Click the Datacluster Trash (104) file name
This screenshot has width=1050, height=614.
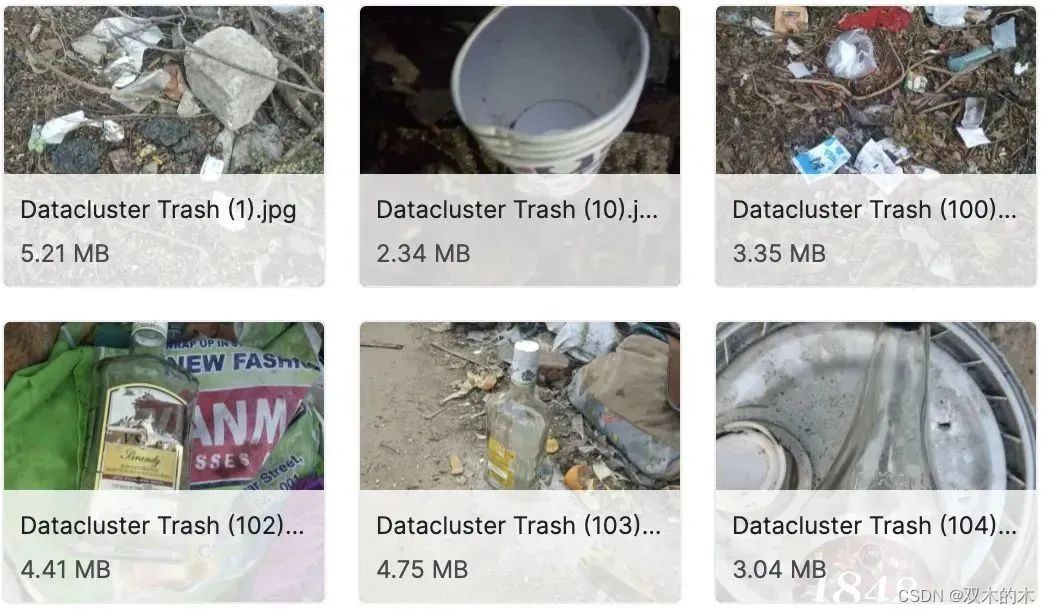click(875, 526)
